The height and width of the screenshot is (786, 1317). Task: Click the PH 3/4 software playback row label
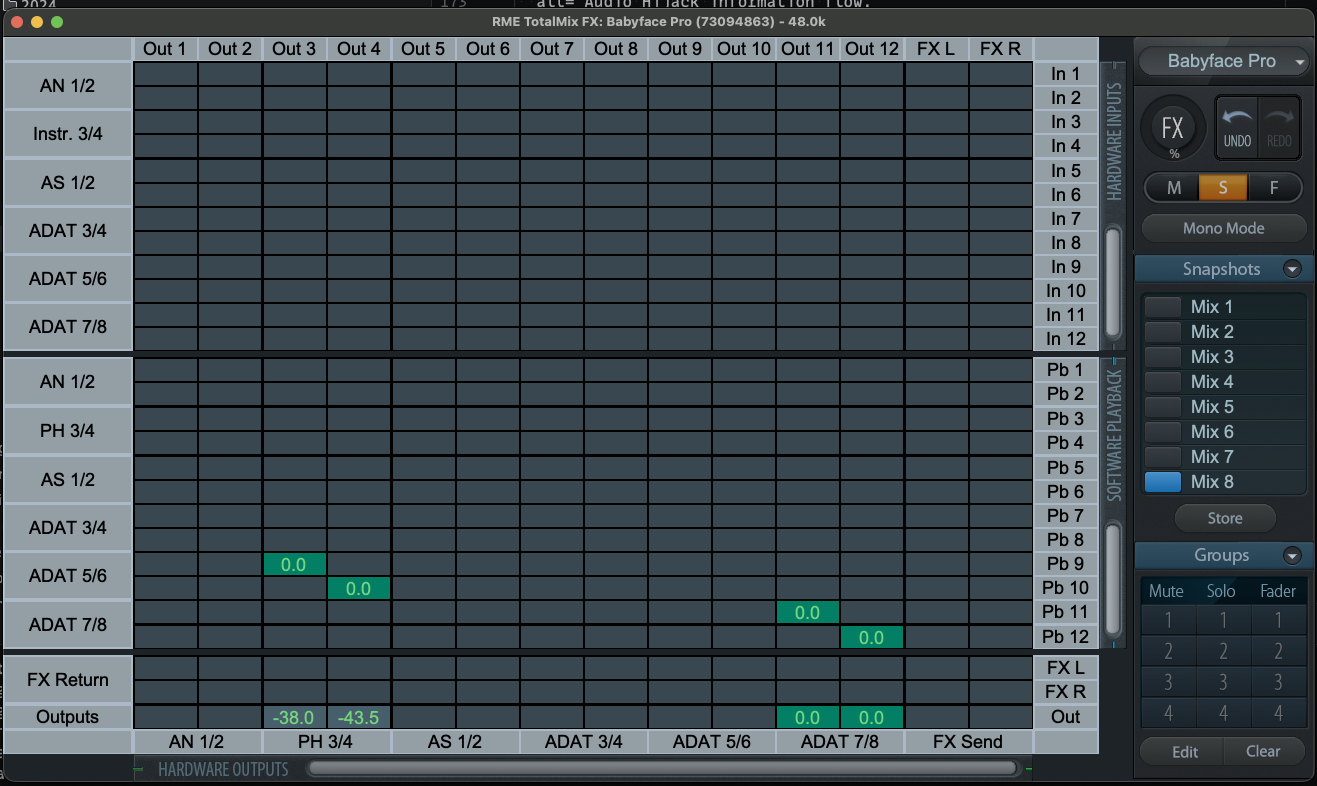[x=68, y=431]
